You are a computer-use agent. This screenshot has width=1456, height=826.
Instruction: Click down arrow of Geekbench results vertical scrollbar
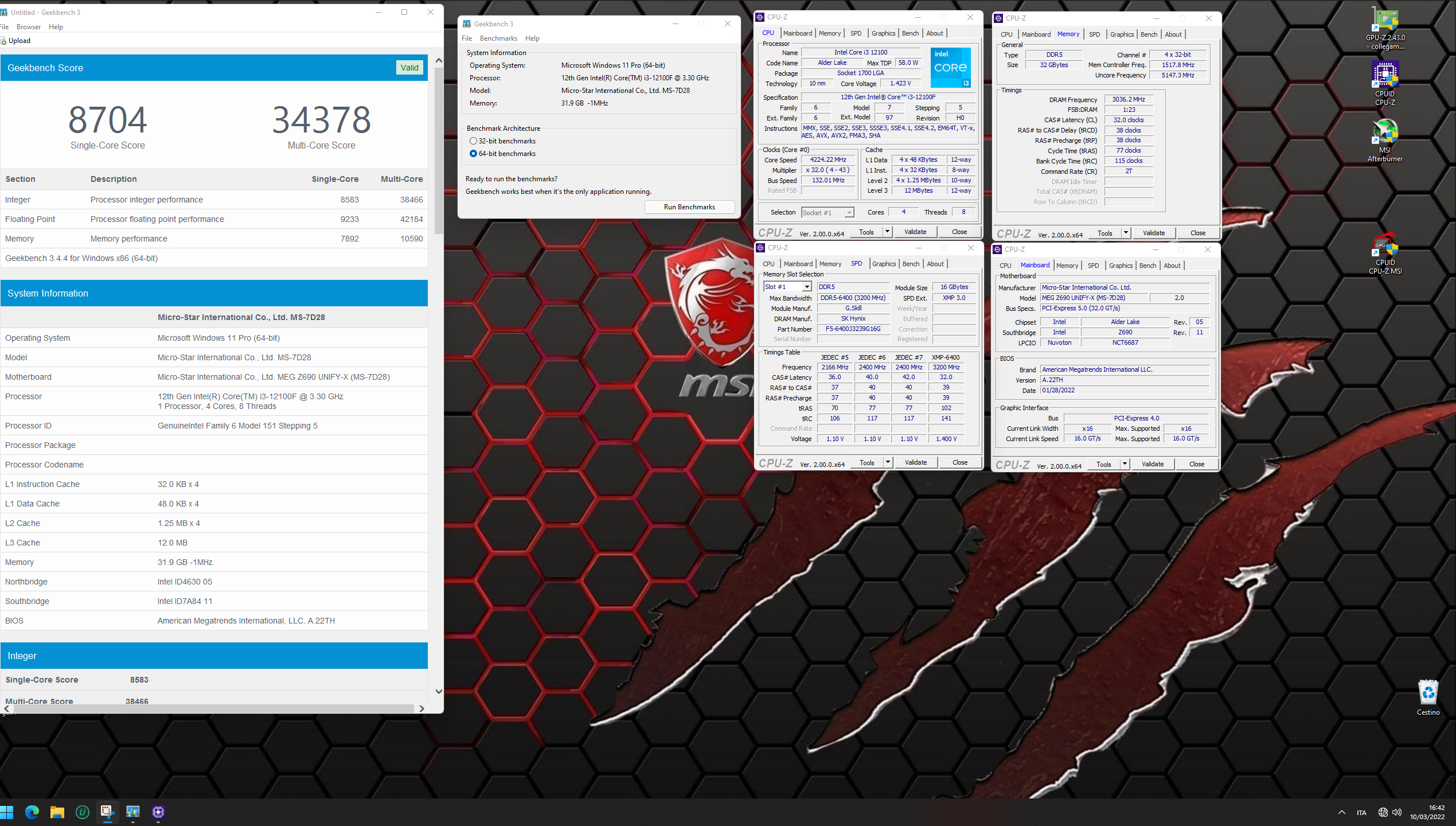[439, 691]
